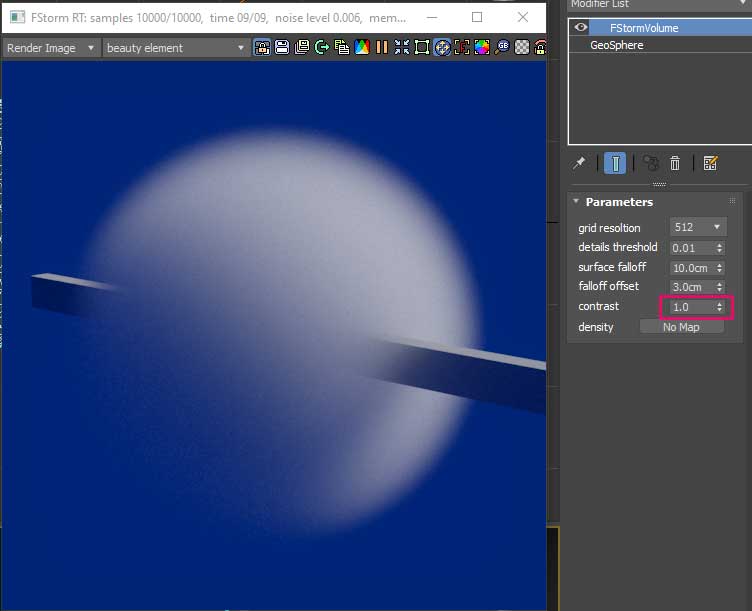Open the Render Image dropdown

point(51,48)
